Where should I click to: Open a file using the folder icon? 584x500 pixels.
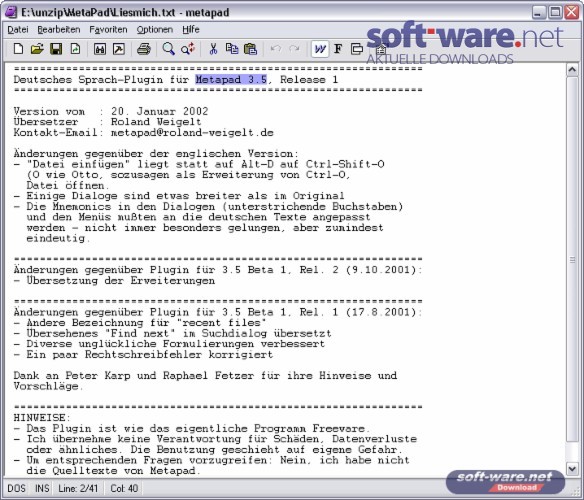tap(37, 49)
